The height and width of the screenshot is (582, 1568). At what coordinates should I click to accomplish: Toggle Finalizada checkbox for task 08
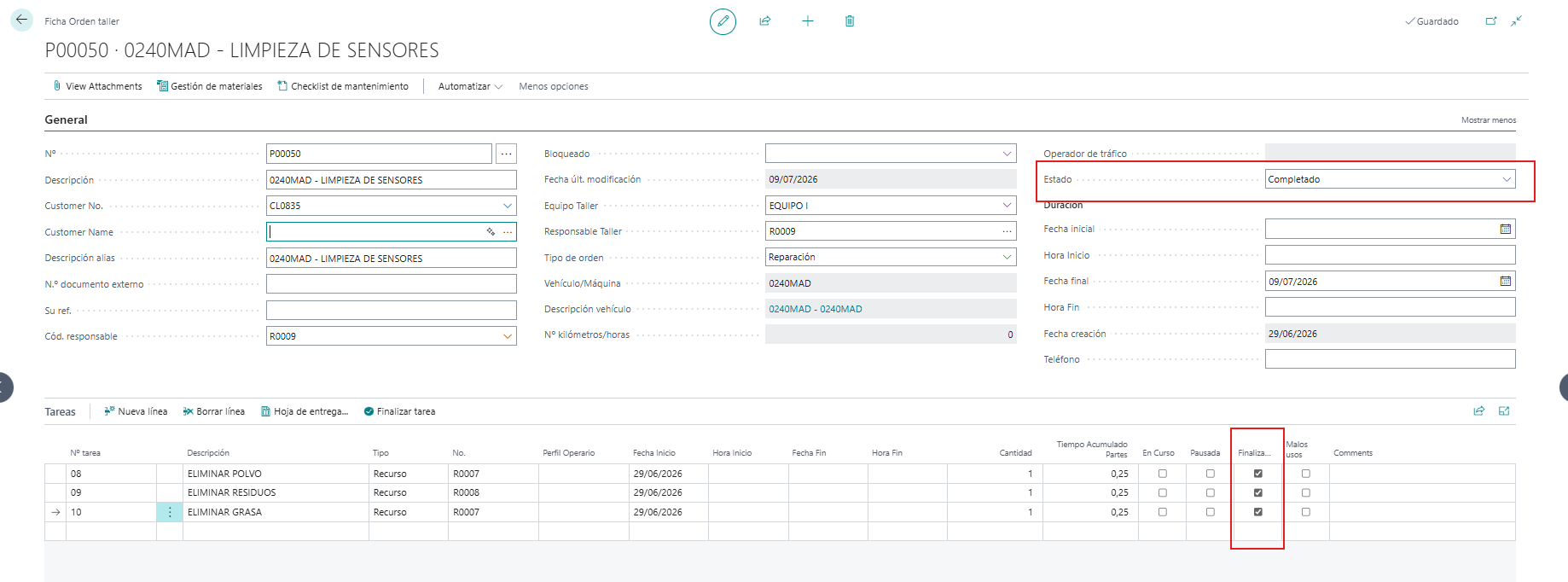[1257, 474]
